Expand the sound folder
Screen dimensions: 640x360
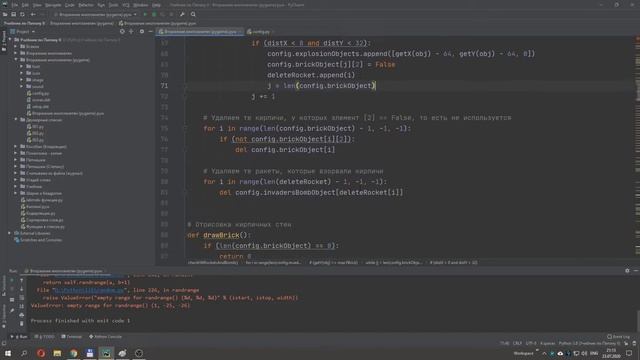(x=22, y=87)
